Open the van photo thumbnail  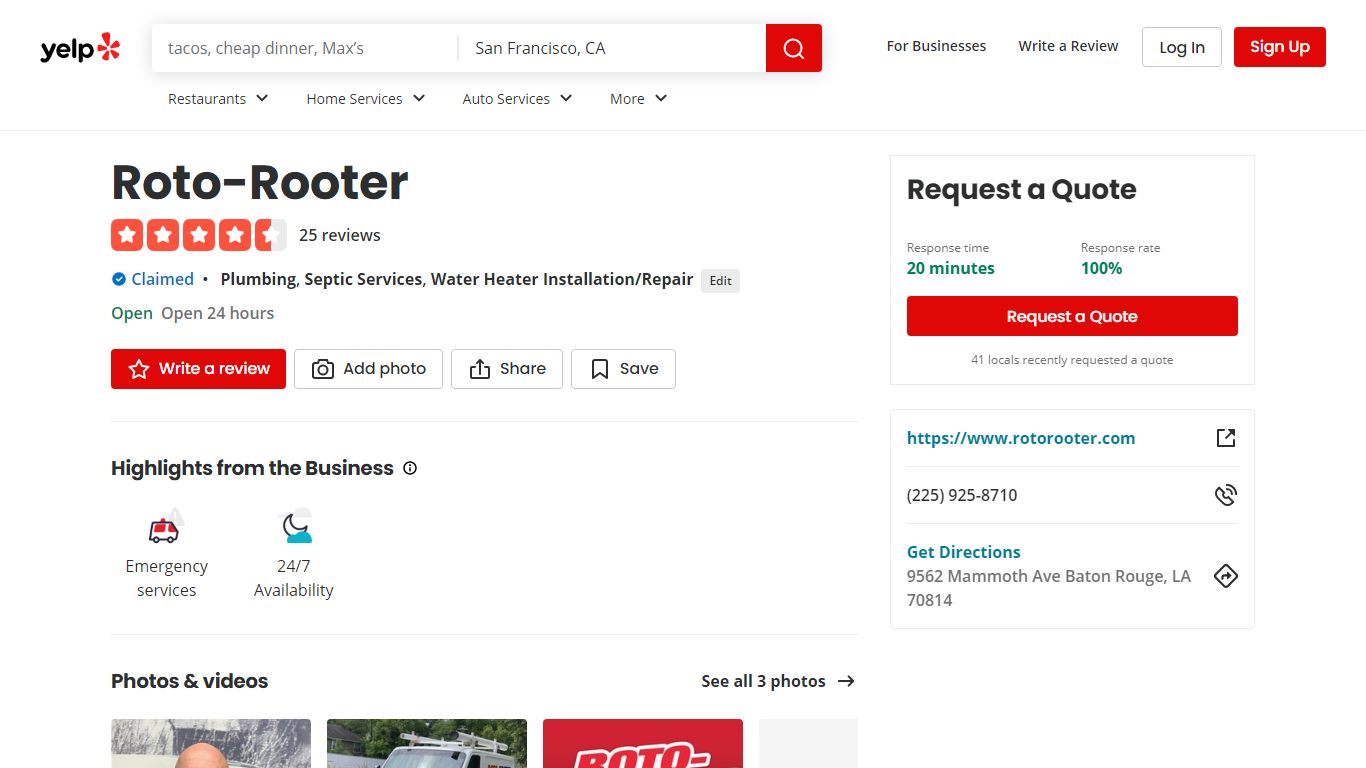click(x=427, y=743)
